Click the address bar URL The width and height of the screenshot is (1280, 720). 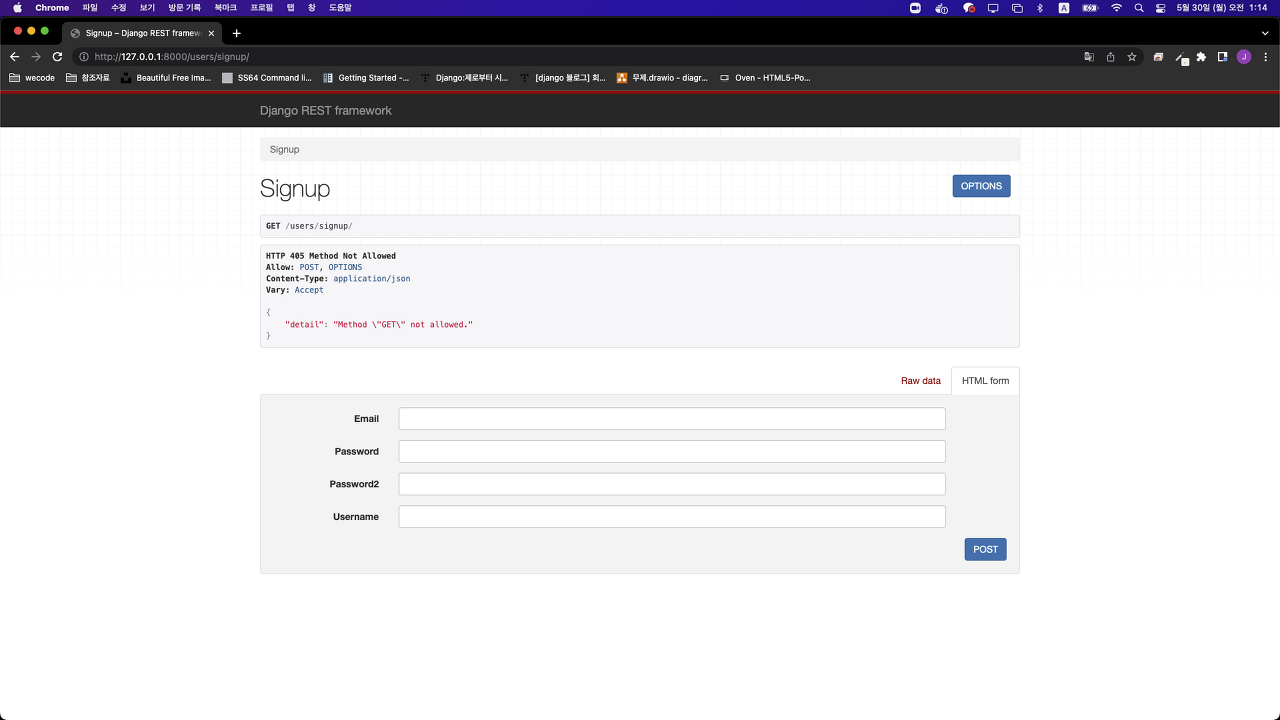(x=172, y=57)
